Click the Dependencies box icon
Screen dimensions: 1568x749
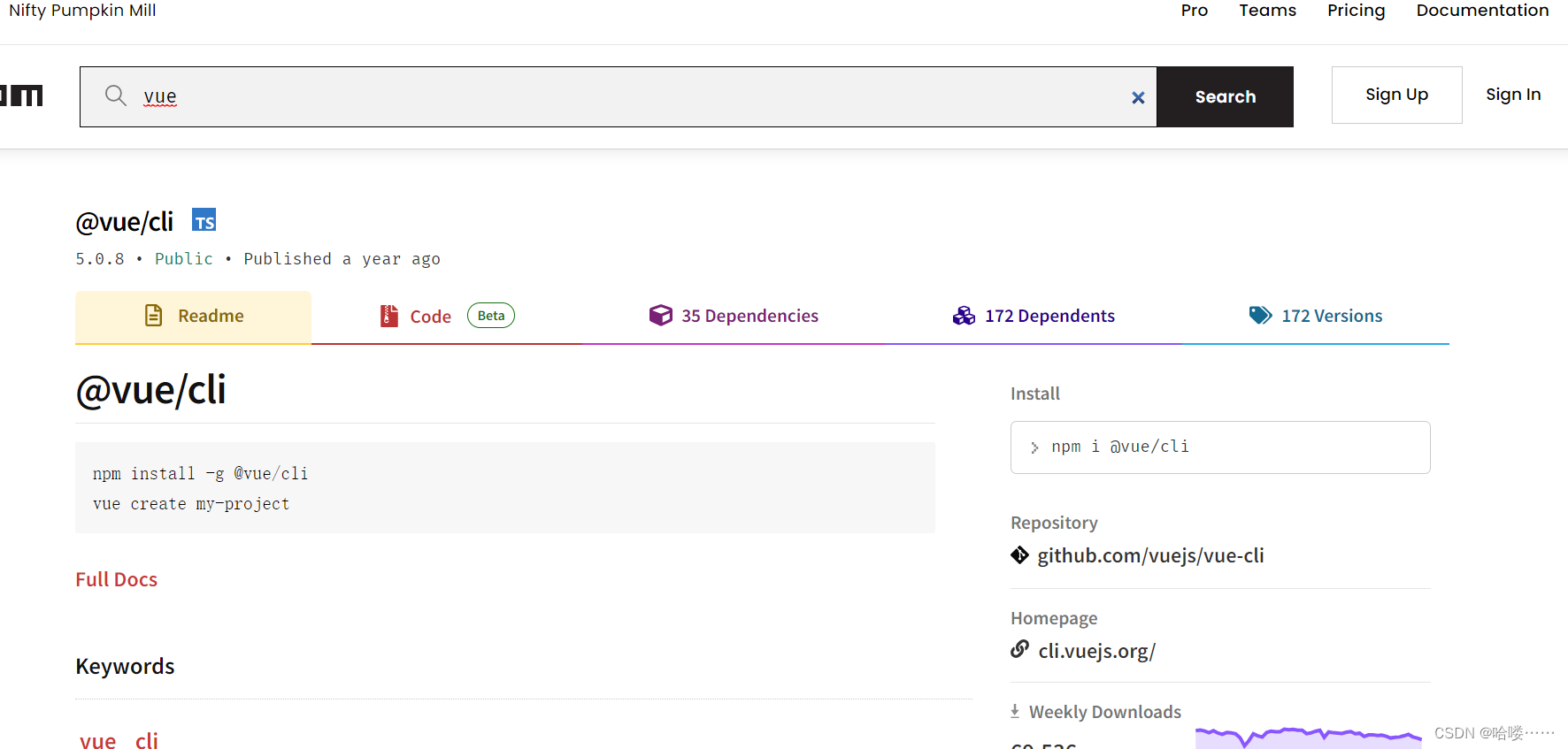coord(660,316)
